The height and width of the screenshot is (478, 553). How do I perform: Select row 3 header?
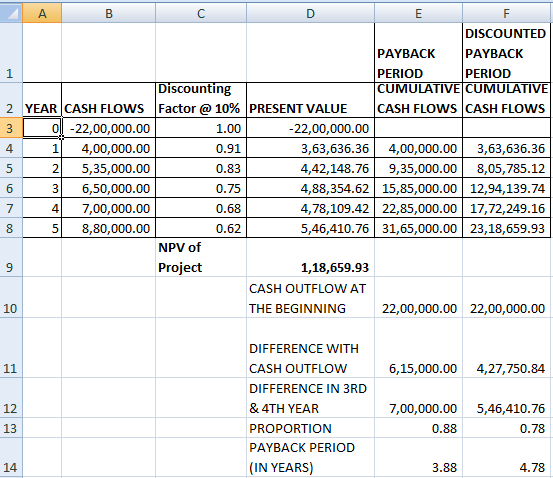pos(11,128)
